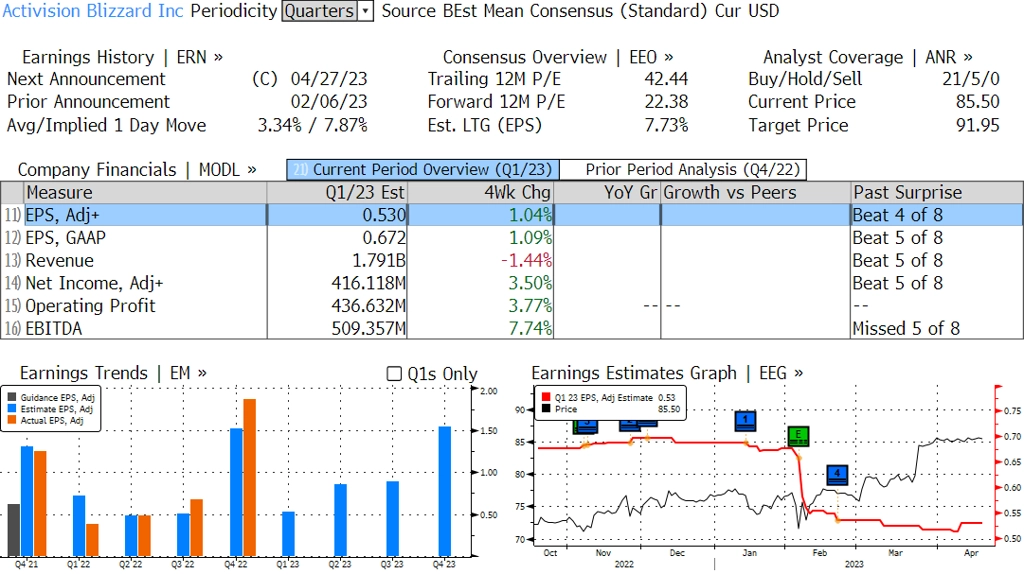1024x574 pixels.
Task: Select row 14 Net Income, Adj+
Action: coord(512,283)
